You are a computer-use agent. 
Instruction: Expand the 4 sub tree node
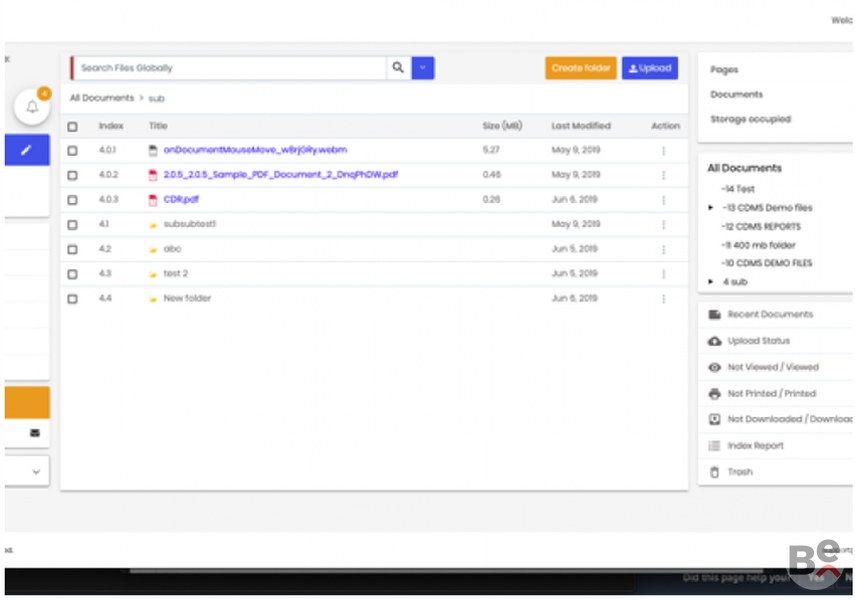coord(711,282)
